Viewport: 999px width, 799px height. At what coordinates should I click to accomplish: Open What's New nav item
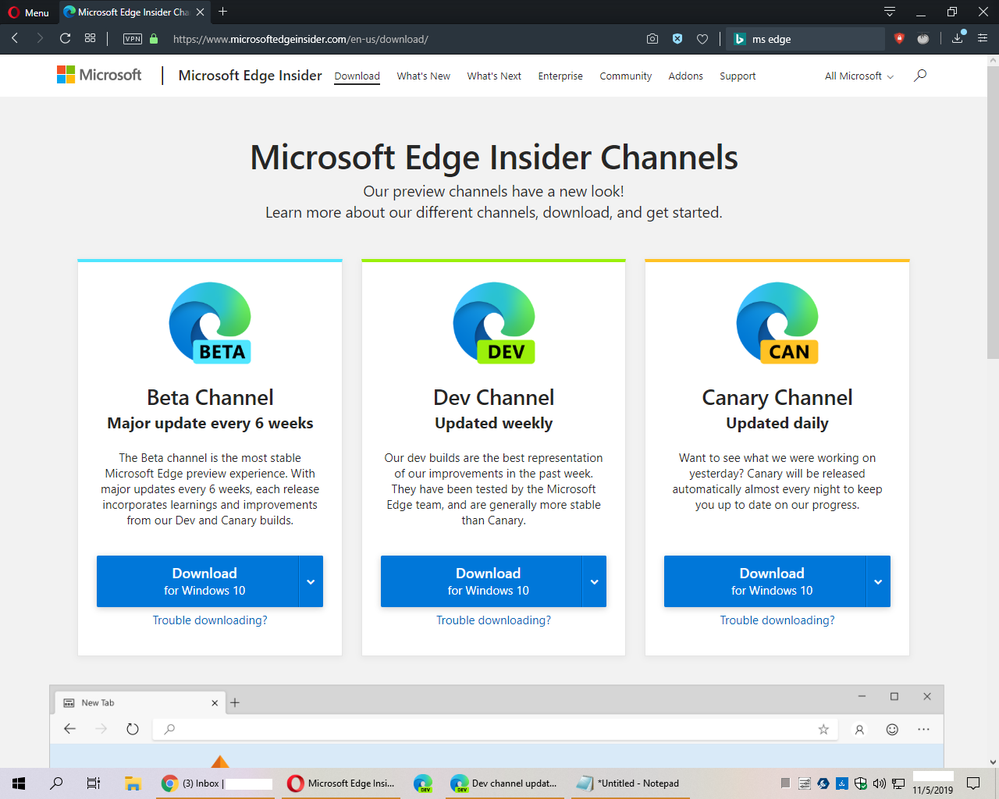pyautogui.click(x=423, y=76)
